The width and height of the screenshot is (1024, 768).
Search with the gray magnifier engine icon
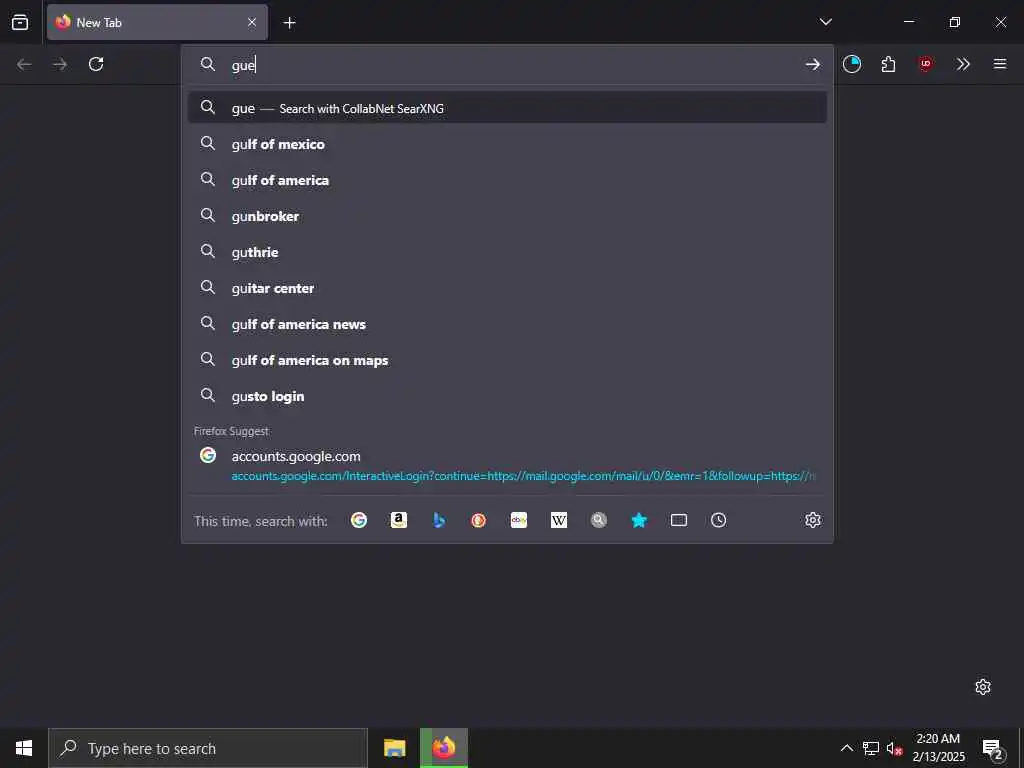599,520
